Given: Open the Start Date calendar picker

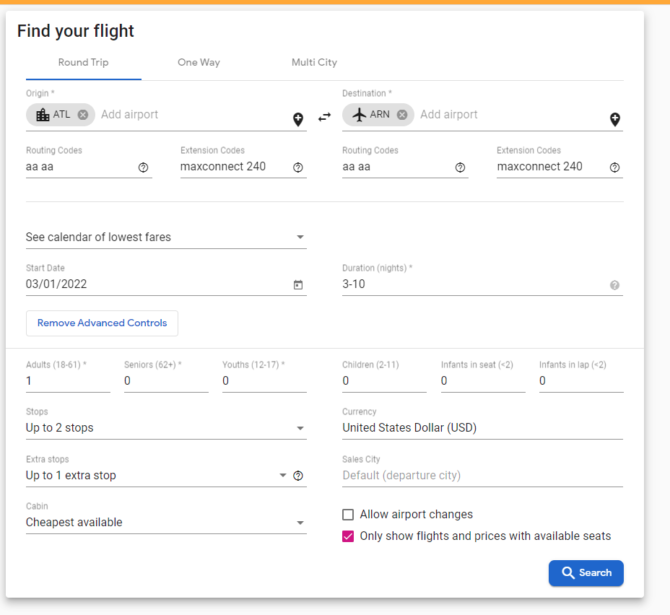Looking at the screenshot, I should pyautogui.click(x=298, y=285).
